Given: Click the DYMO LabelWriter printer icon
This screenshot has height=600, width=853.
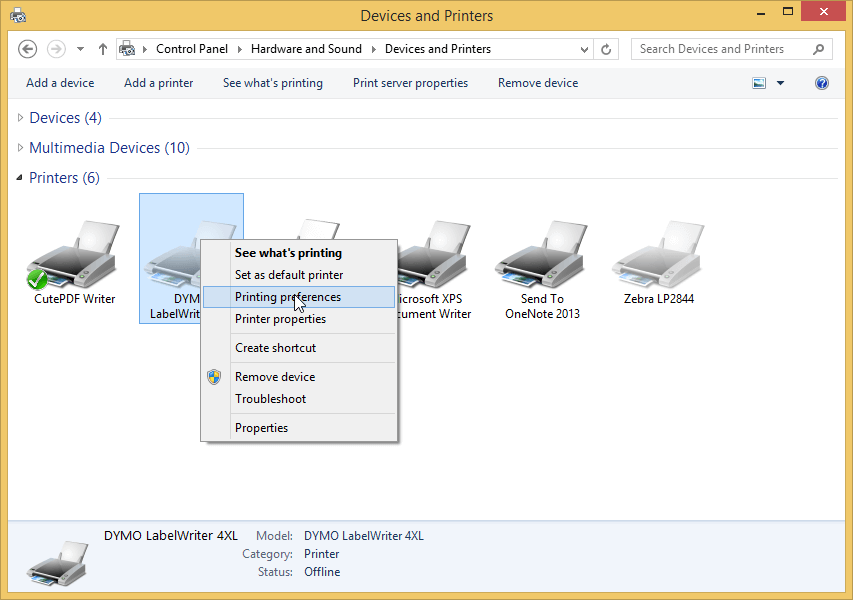Looking at the screenshot, I should tap(171, 256).
